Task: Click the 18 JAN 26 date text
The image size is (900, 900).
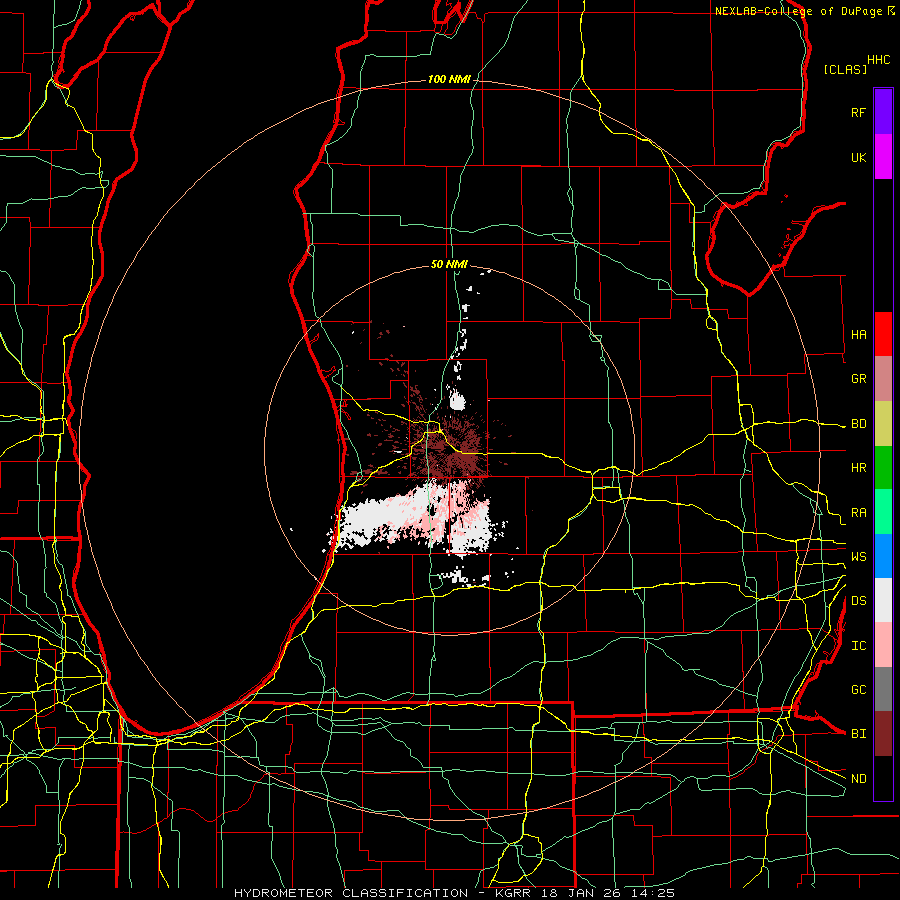Action: coord(581,893)
